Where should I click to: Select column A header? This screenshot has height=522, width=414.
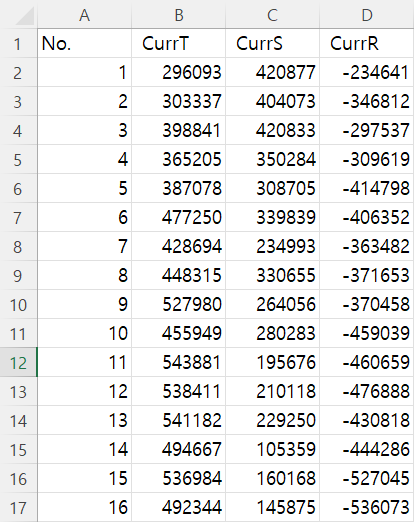[85, 14]
